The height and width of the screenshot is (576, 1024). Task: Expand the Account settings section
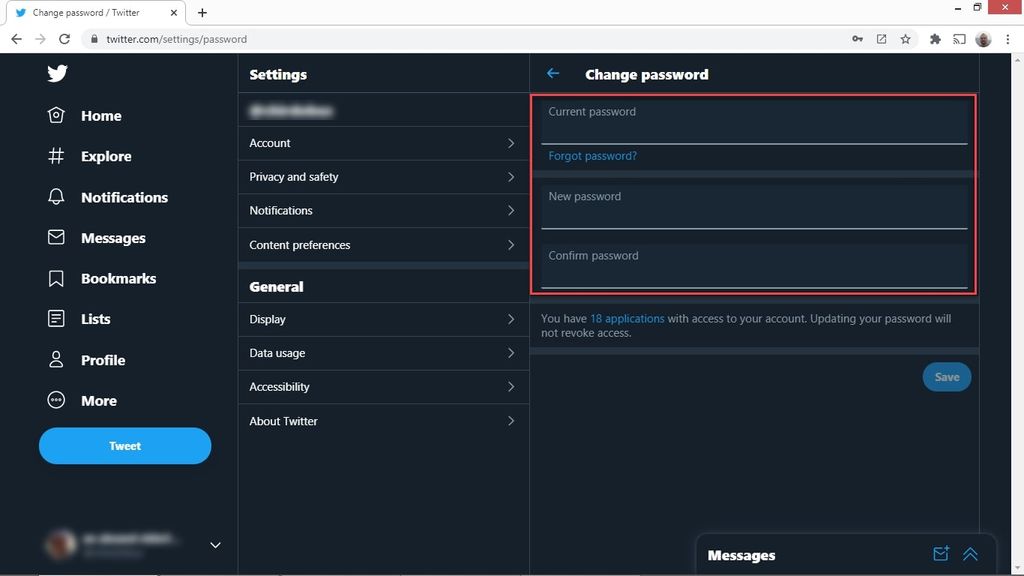383,143
